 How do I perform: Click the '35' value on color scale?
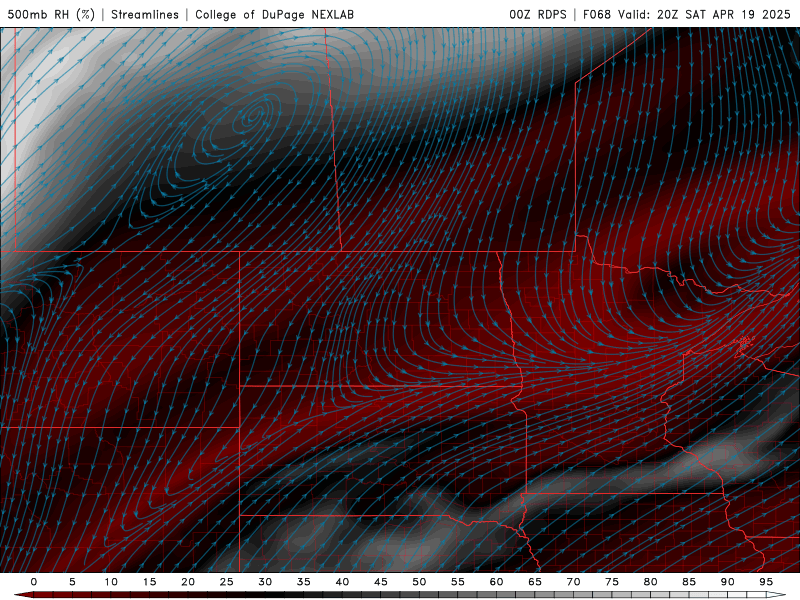coord(304,582)
